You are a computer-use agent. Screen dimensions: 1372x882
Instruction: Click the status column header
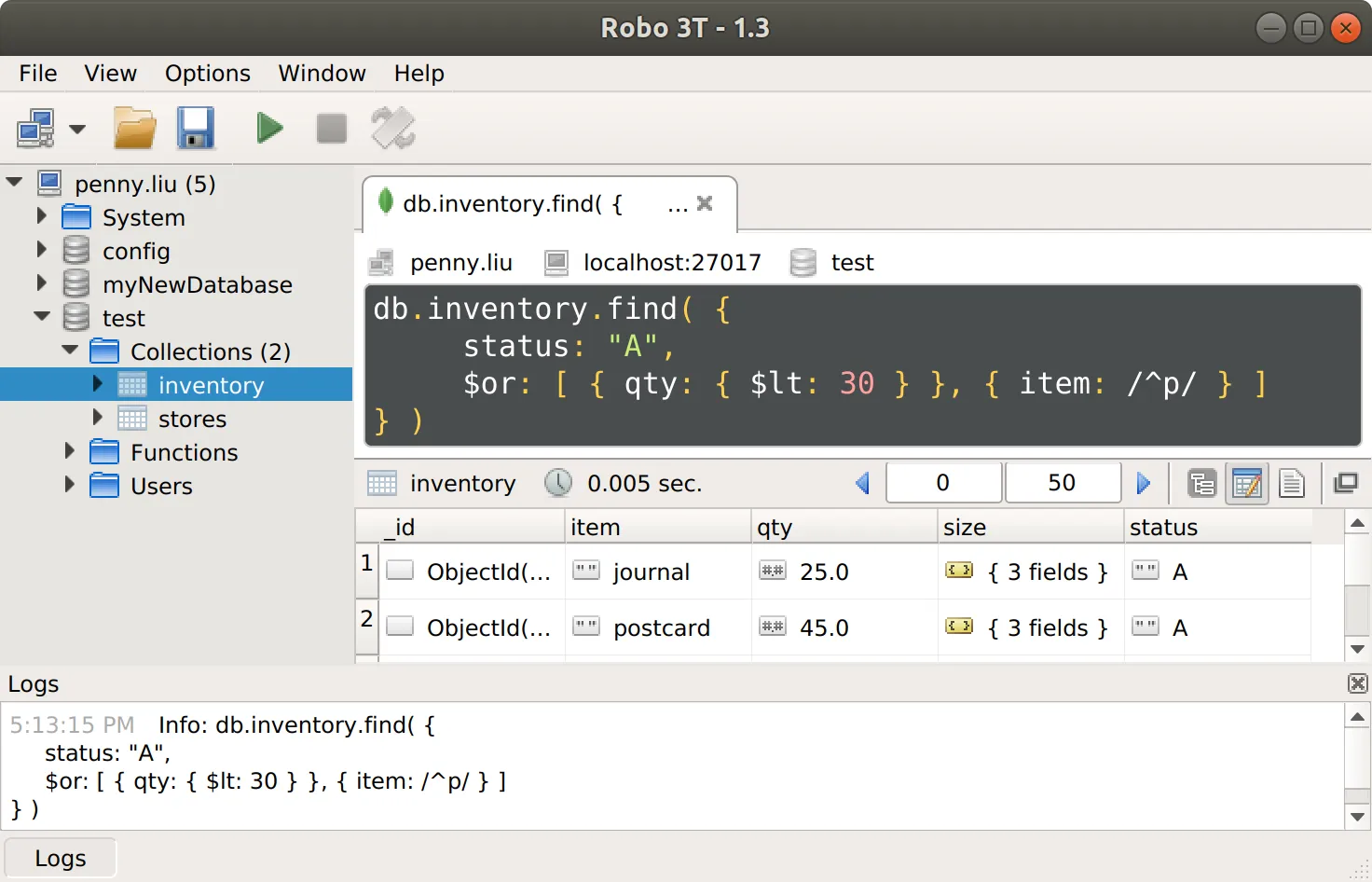(1217, 527)
